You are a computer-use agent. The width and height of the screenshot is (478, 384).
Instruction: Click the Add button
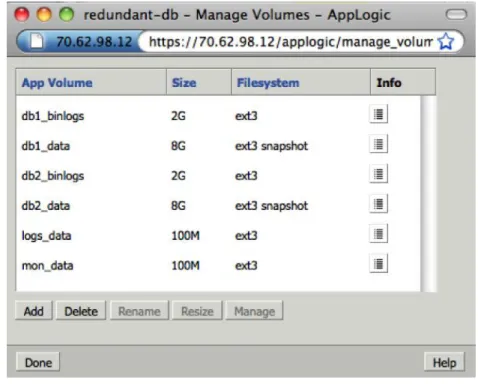point(34,311)
